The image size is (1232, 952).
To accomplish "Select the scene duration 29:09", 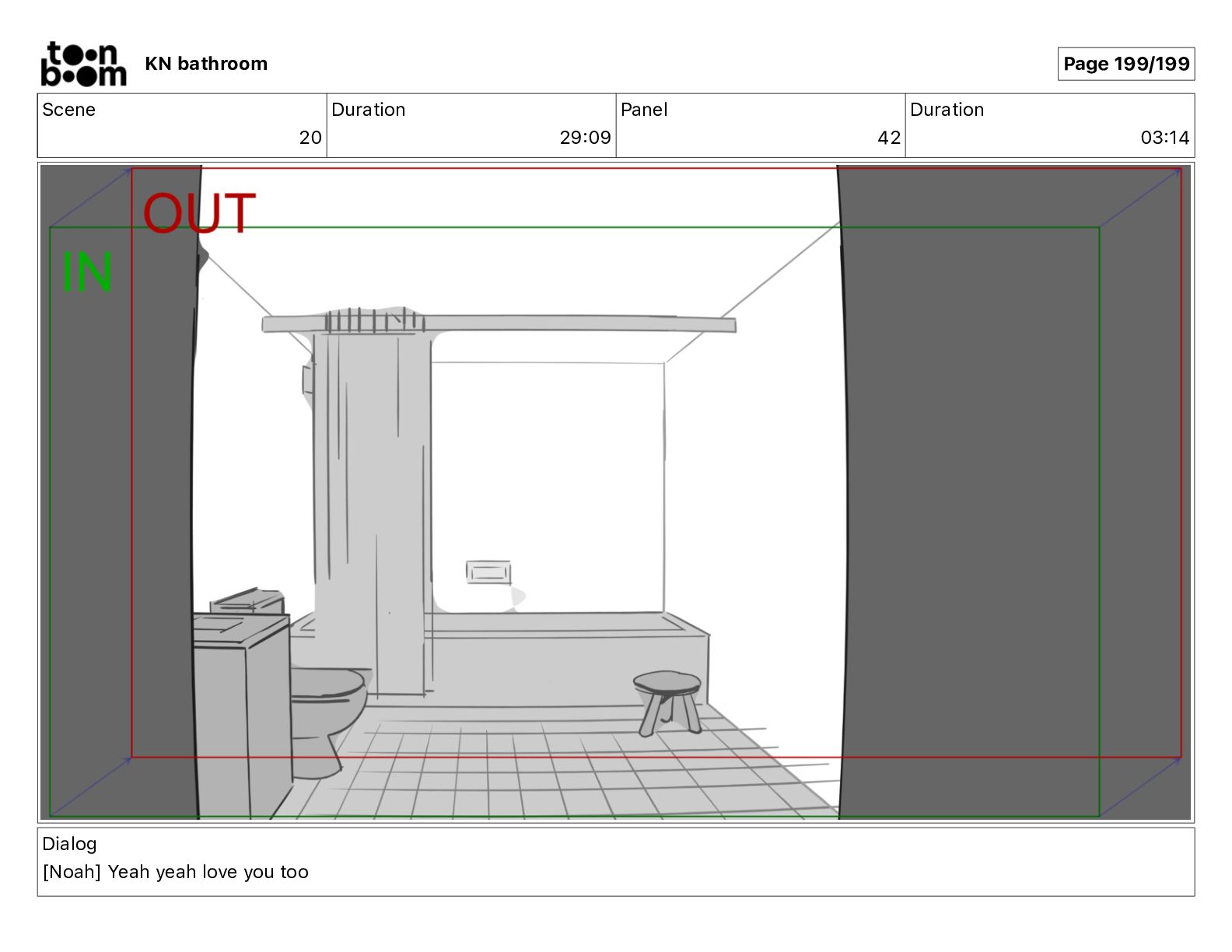I will tap(585, 138).
